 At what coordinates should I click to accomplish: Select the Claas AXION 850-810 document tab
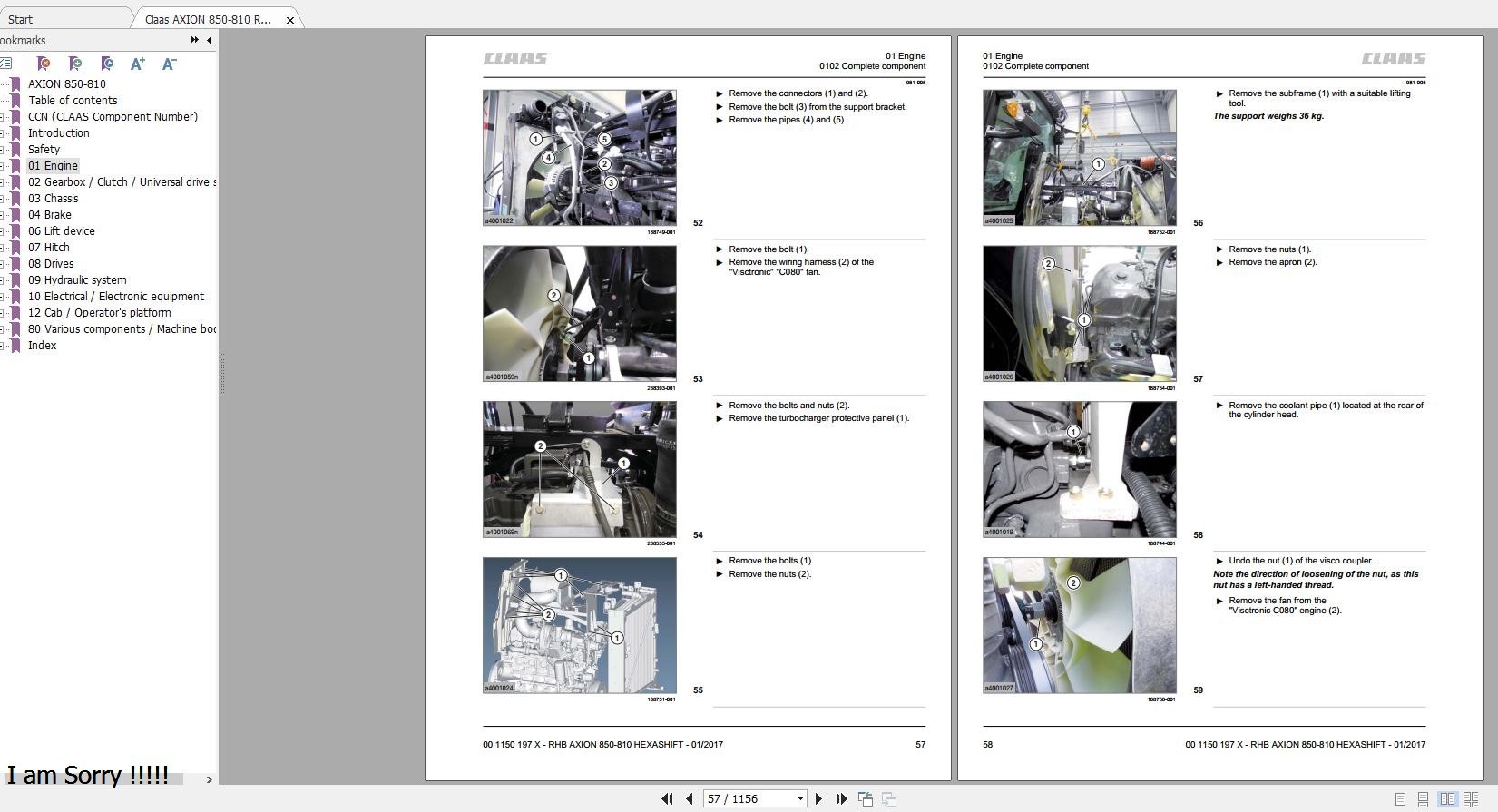(208, 19)
